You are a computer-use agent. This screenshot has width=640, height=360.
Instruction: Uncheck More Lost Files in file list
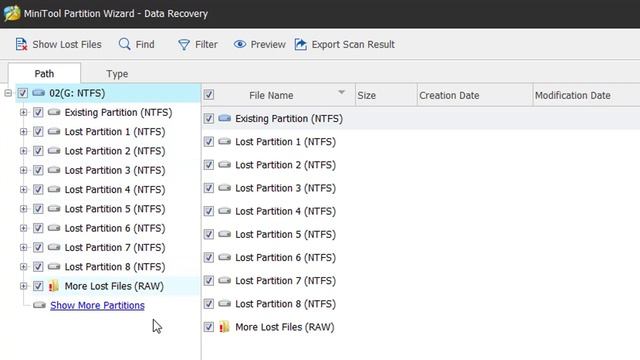tap(209, 327)
